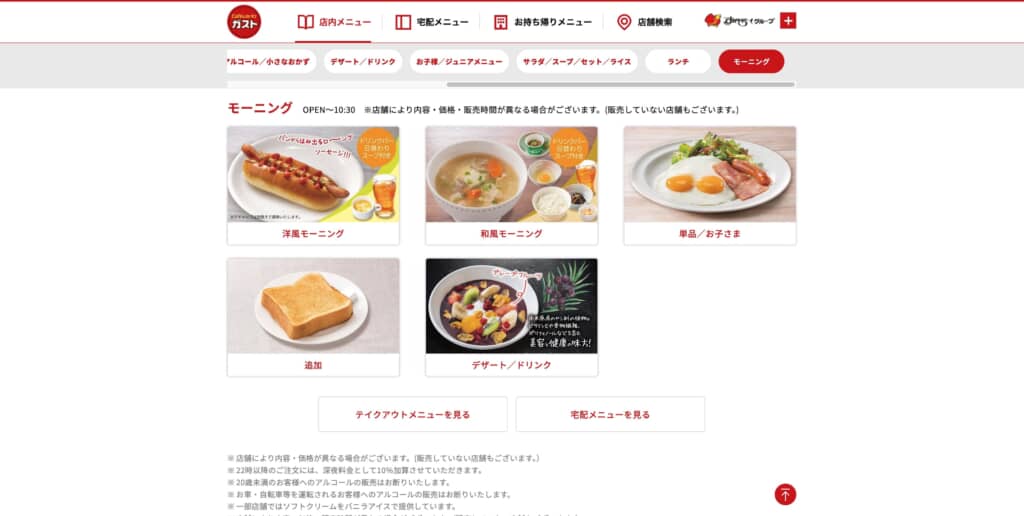This screenshot has width=1024, height=516.
Task: Open 洋風モーニング hot dog thumbnail
Action: tap(313, 174)
